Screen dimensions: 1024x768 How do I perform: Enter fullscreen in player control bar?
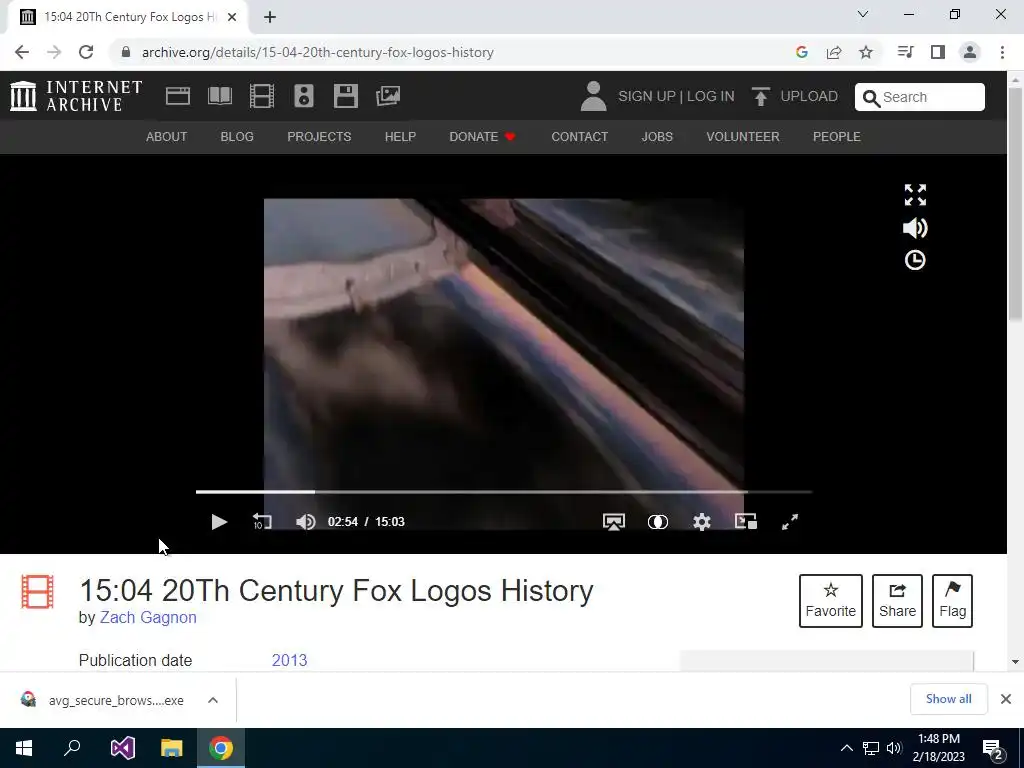point(790,522)
